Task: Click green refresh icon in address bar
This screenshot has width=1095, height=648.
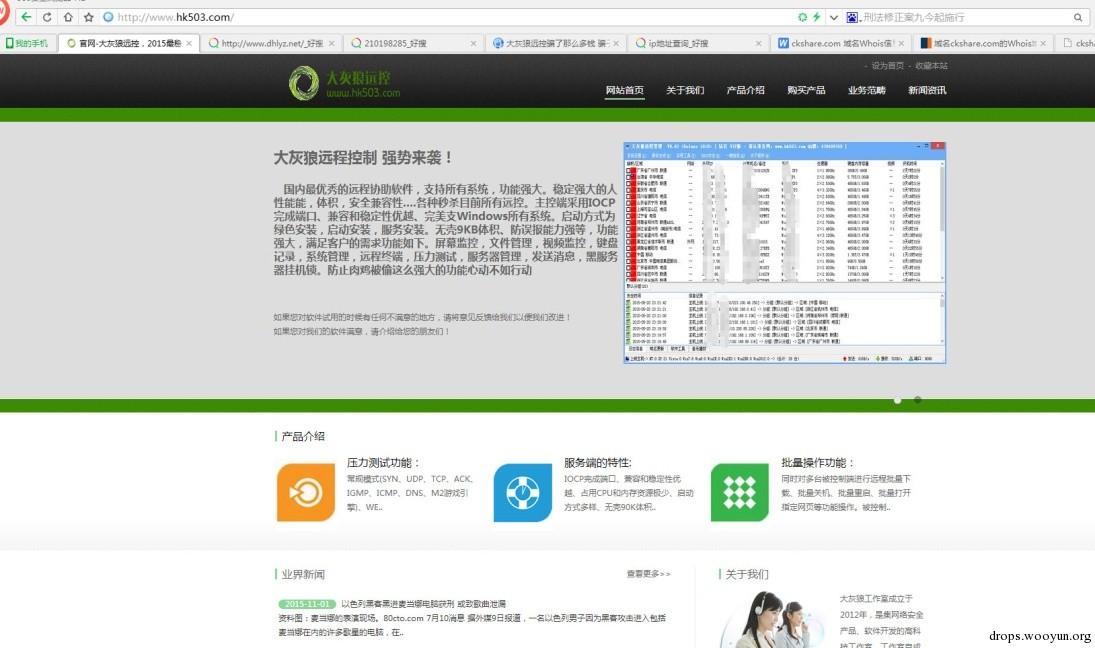Action: coord(802,17)
